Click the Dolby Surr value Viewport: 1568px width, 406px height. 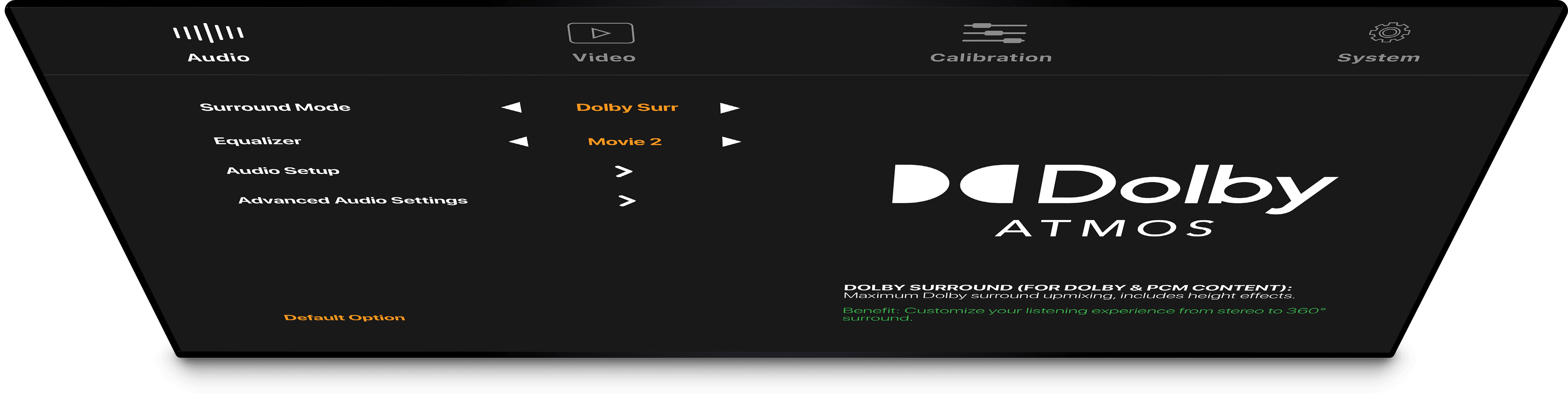point(627,107)
